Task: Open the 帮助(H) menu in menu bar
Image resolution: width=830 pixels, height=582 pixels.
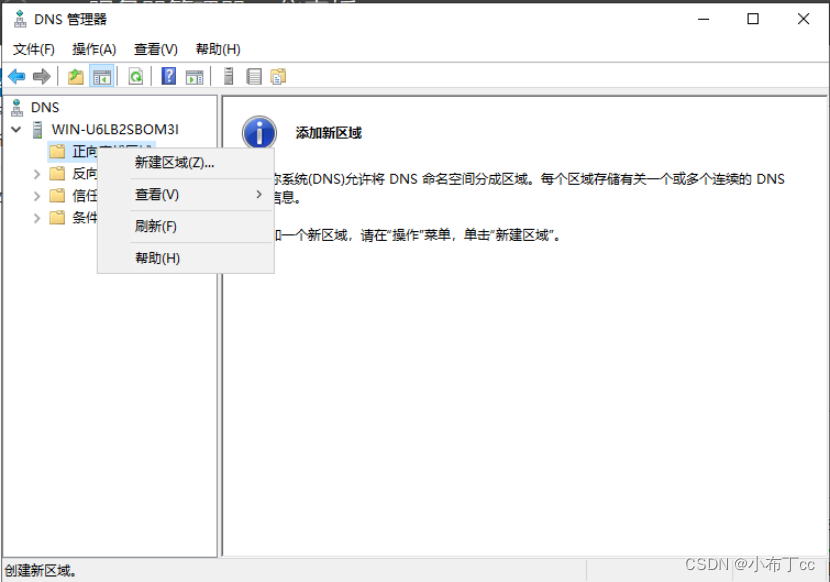Action: pos(218,49)
